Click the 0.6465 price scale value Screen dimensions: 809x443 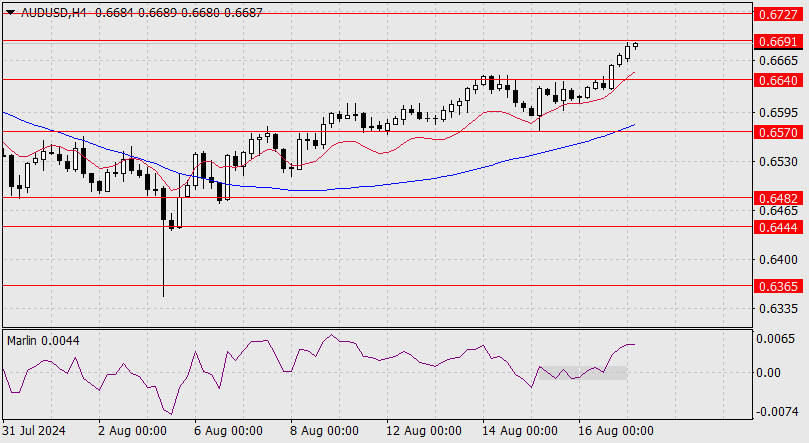(779, 211)
